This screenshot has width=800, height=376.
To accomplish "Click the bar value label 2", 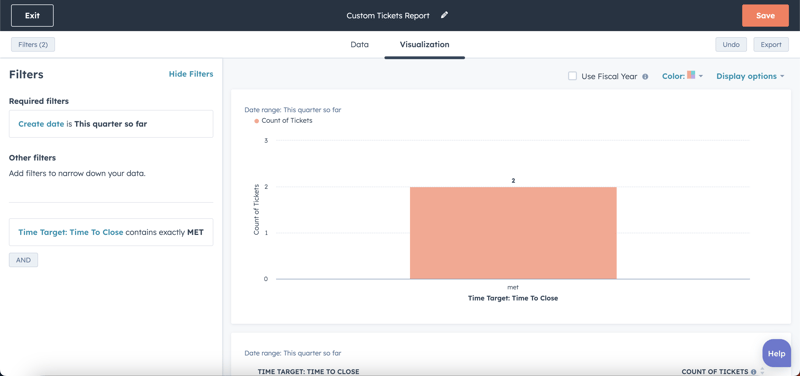I will (513, 181).
